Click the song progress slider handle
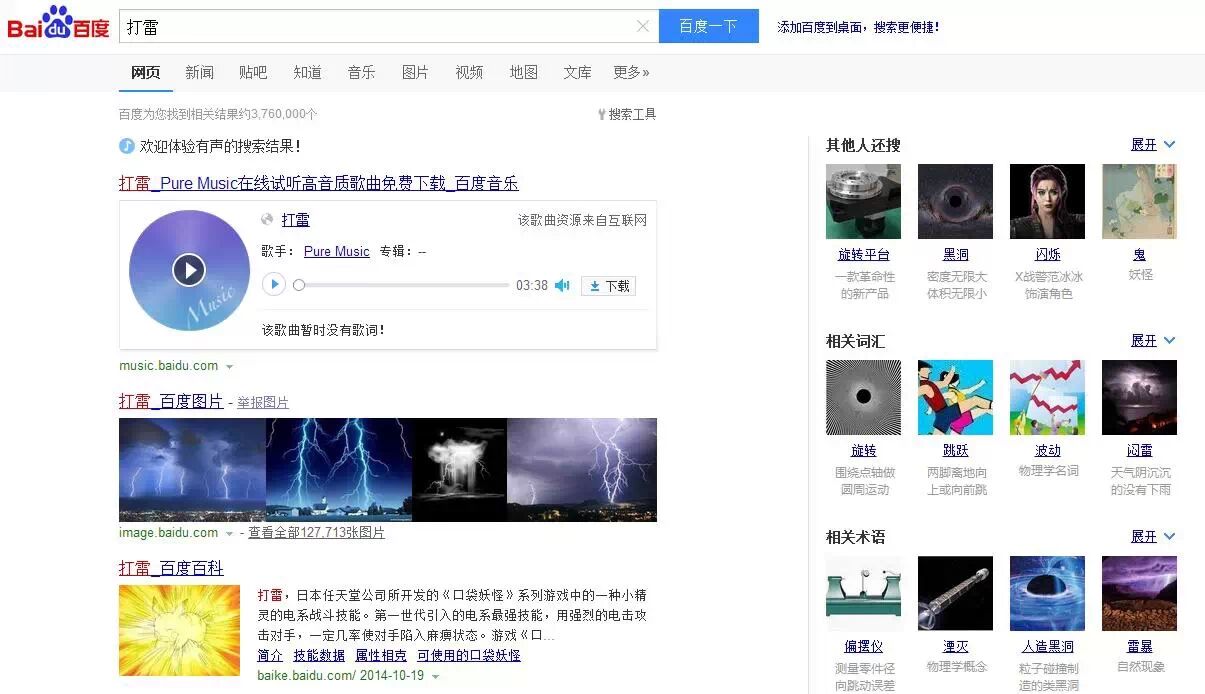1205x694 pixels. [298, 285]
